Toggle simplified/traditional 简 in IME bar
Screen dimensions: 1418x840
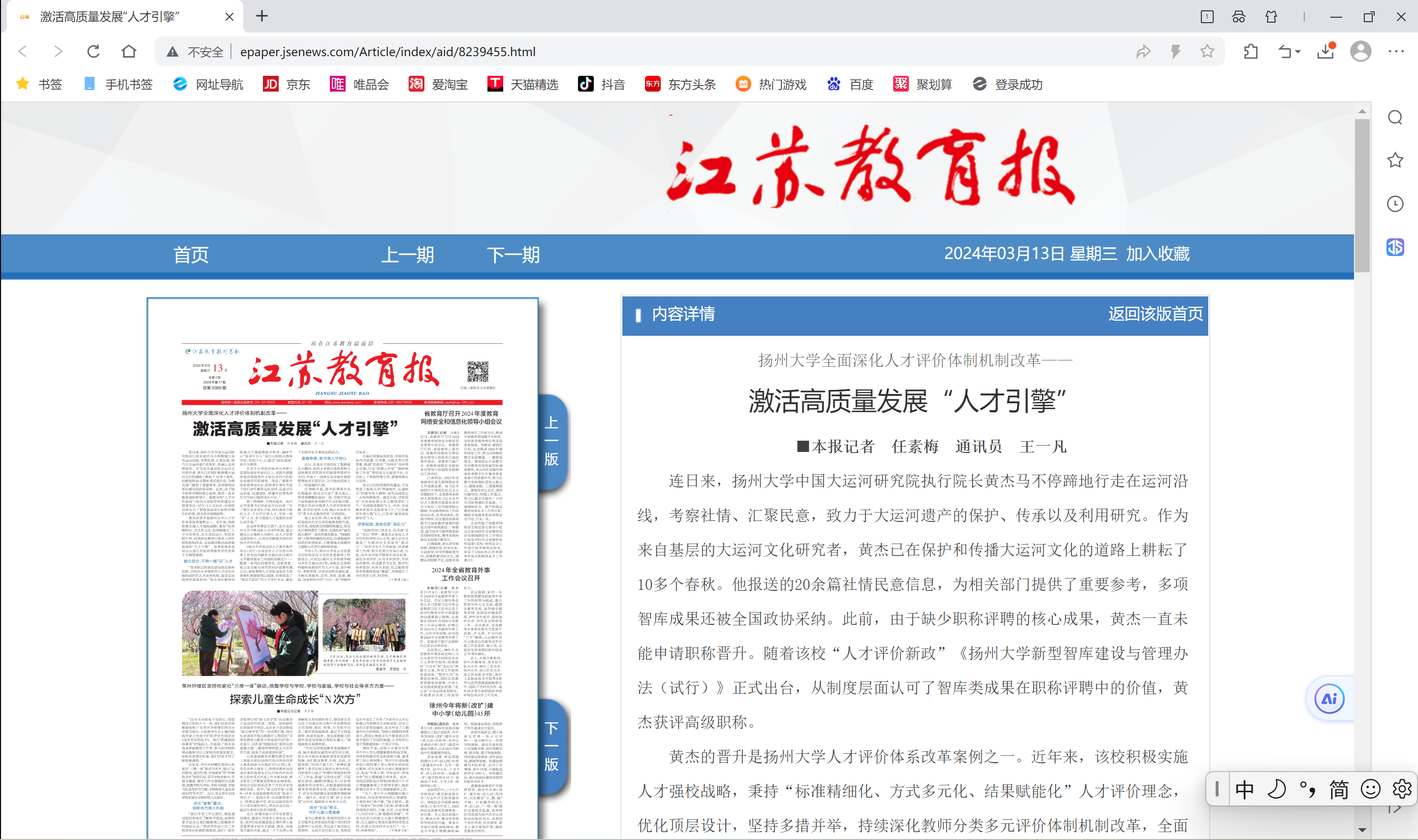pos(1339,789)
